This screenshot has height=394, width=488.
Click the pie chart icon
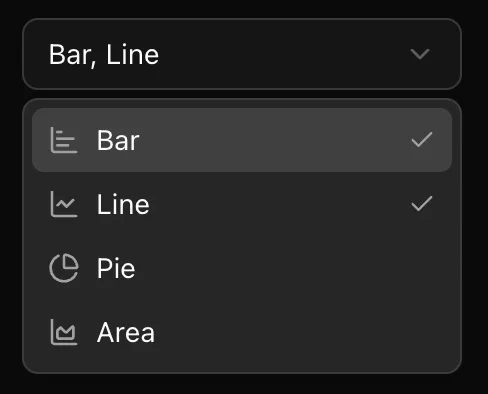[64, 268]
